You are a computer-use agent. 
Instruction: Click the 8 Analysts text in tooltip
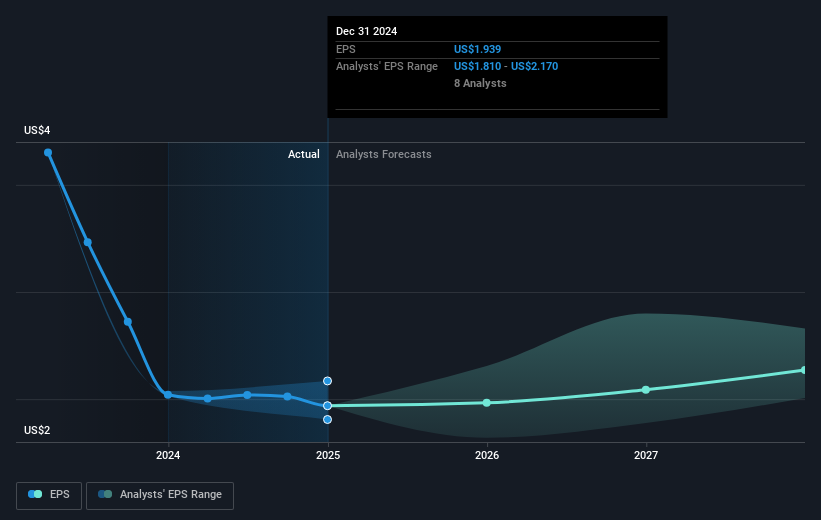coord(480,83)
